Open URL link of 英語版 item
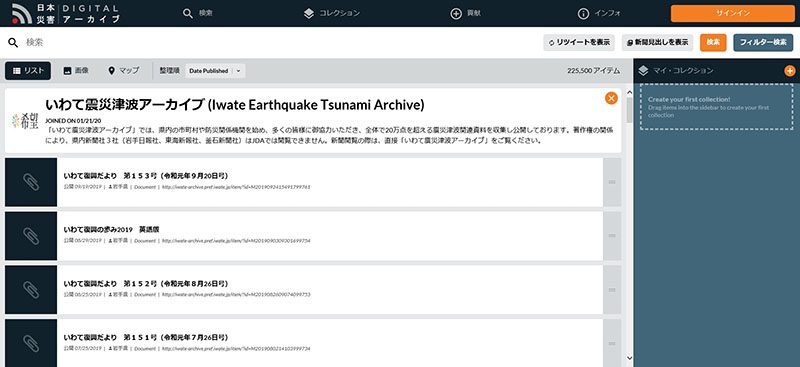800x367 pixels. pyautogui.click(x=236, y=241)
